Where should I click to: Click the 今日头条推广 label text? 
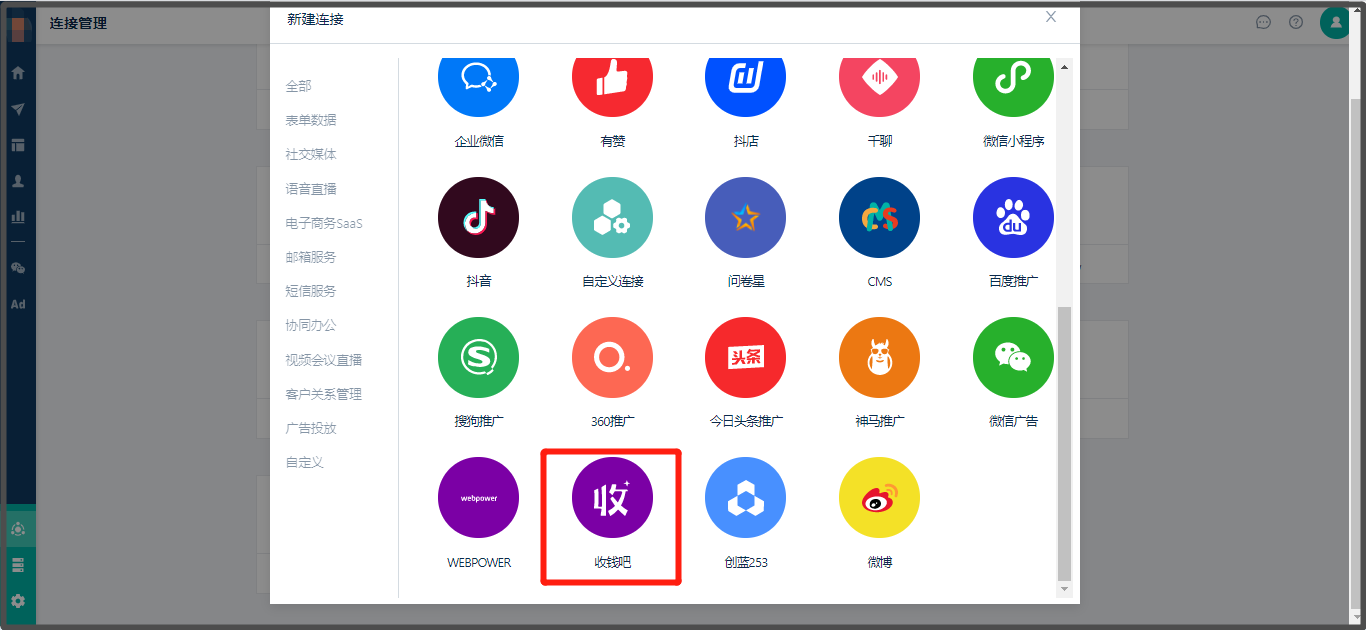(x=746, y=421)
